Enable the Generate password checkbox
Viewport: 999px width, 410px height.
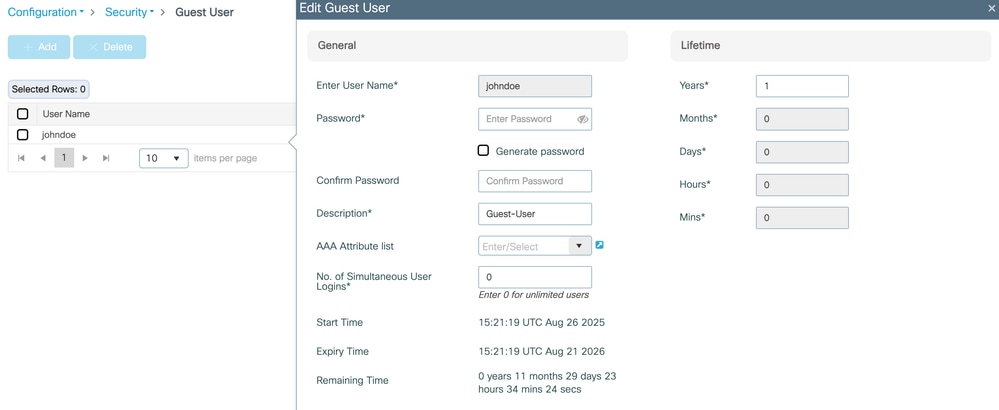click(x=484, y=151)
